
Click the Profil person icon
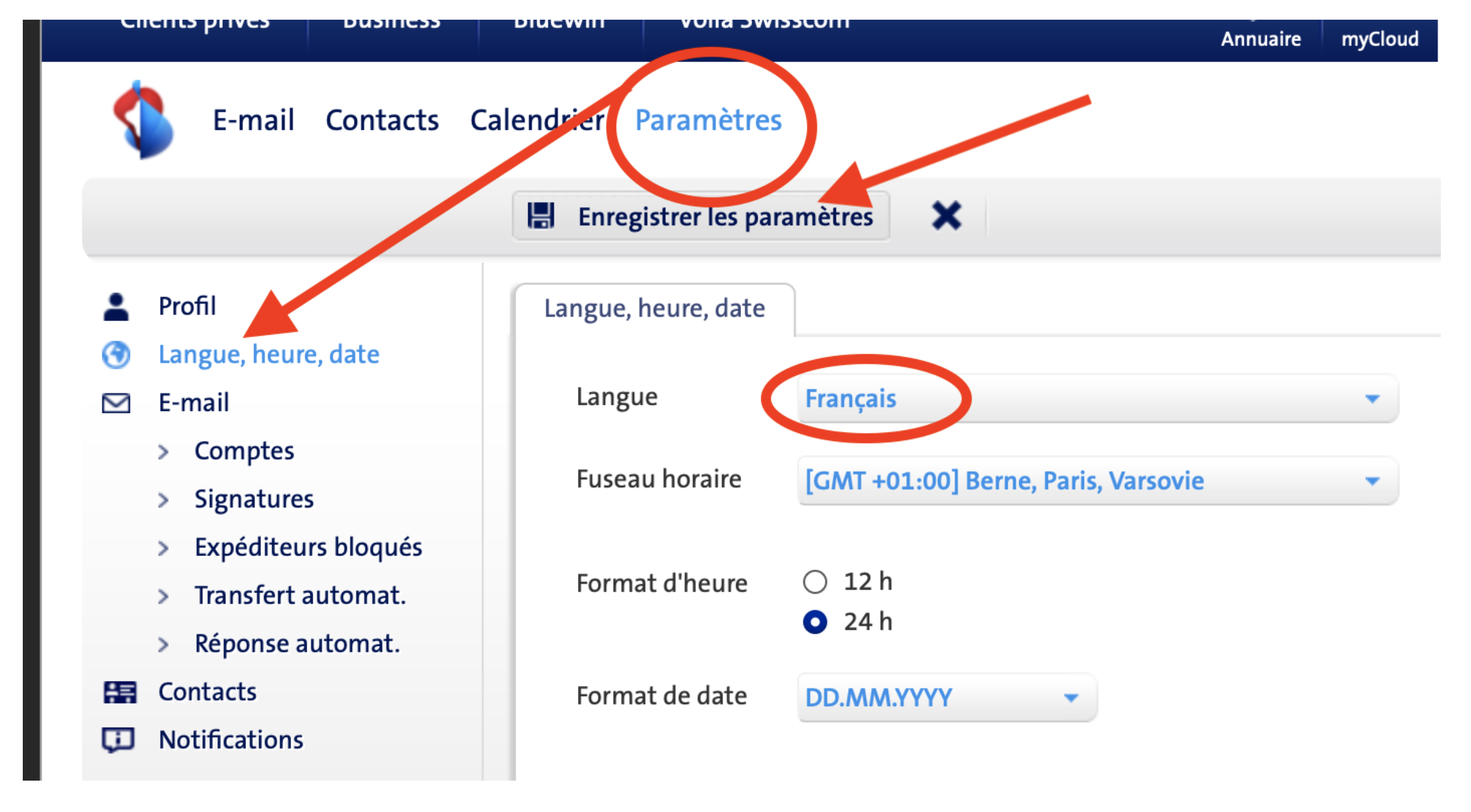point(116,306)
